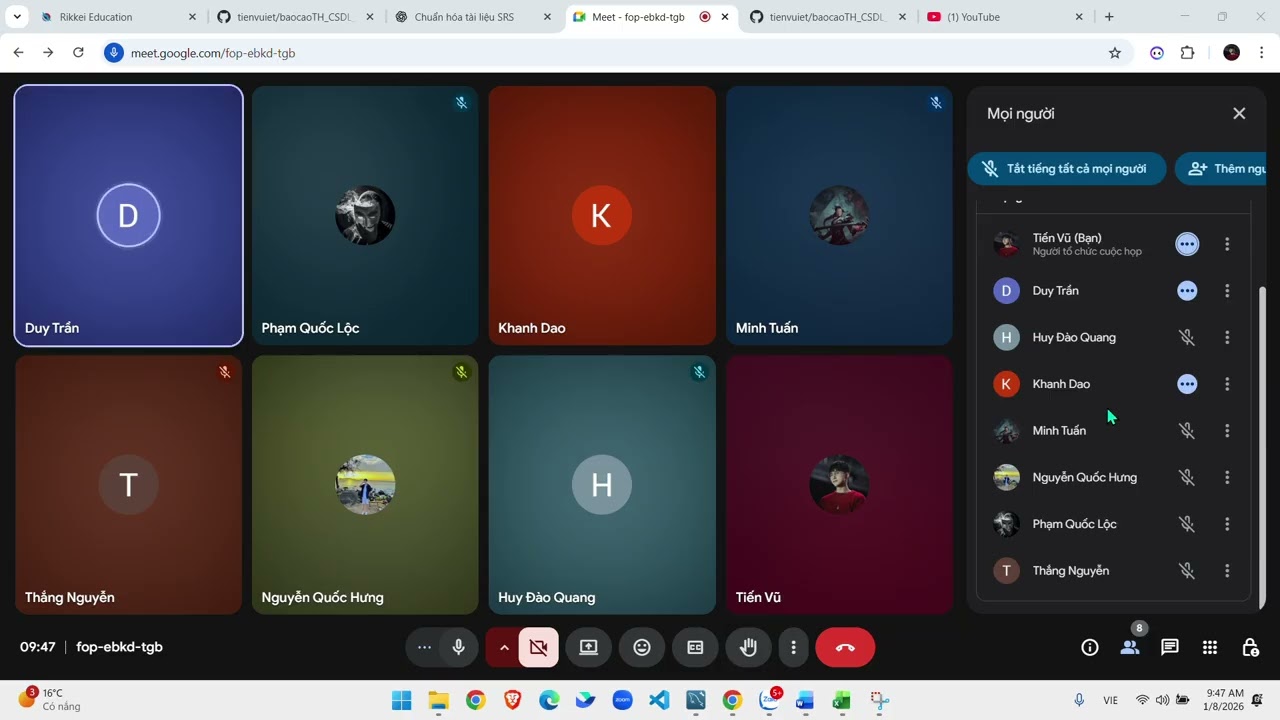1280x720 pixels.
Task: Click Minh Tuấn's muted mic icon in list
Action: pos(1187,431)
